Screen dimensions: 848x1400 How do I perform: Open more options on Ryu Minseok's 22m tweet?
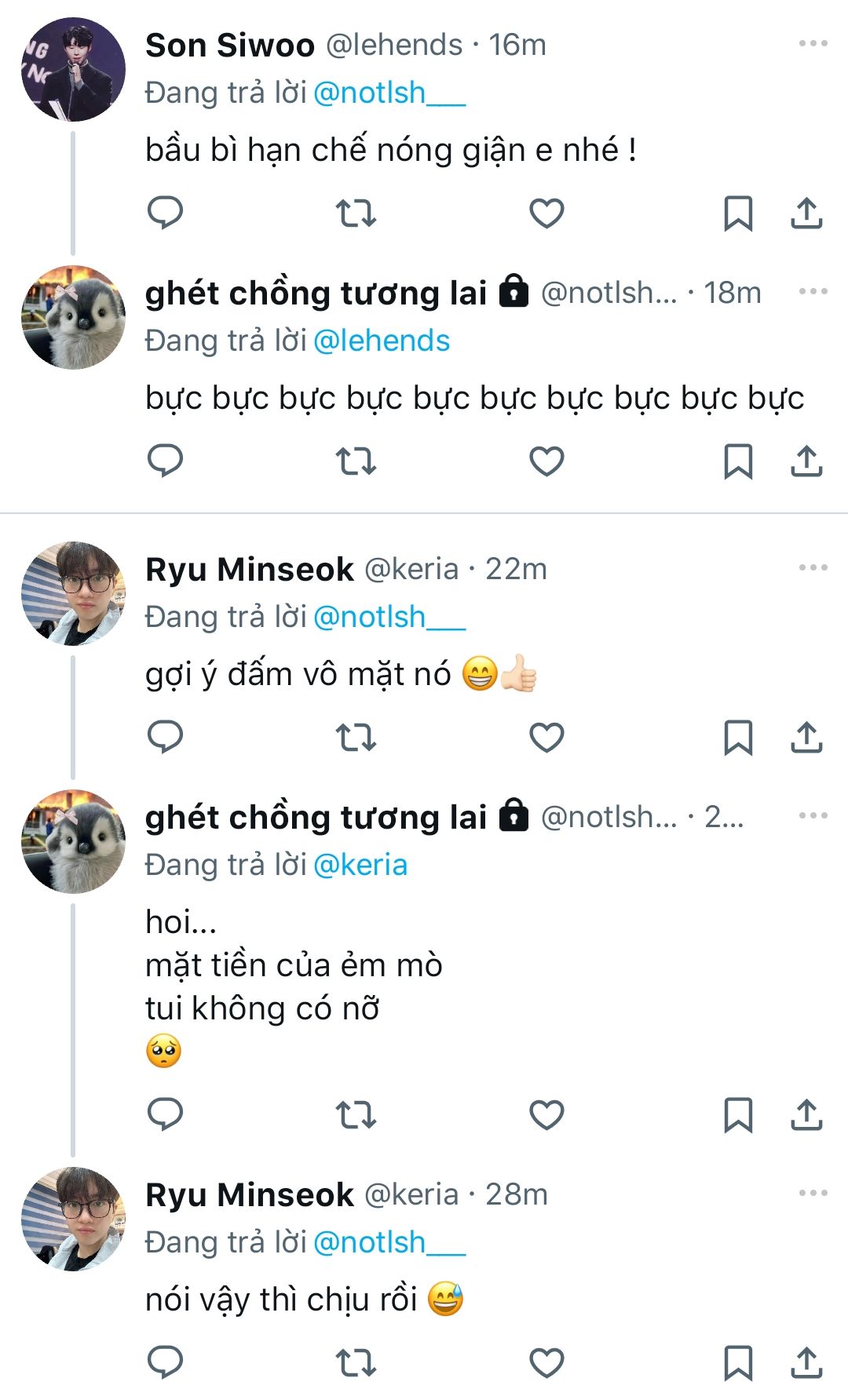pos(813,567)
